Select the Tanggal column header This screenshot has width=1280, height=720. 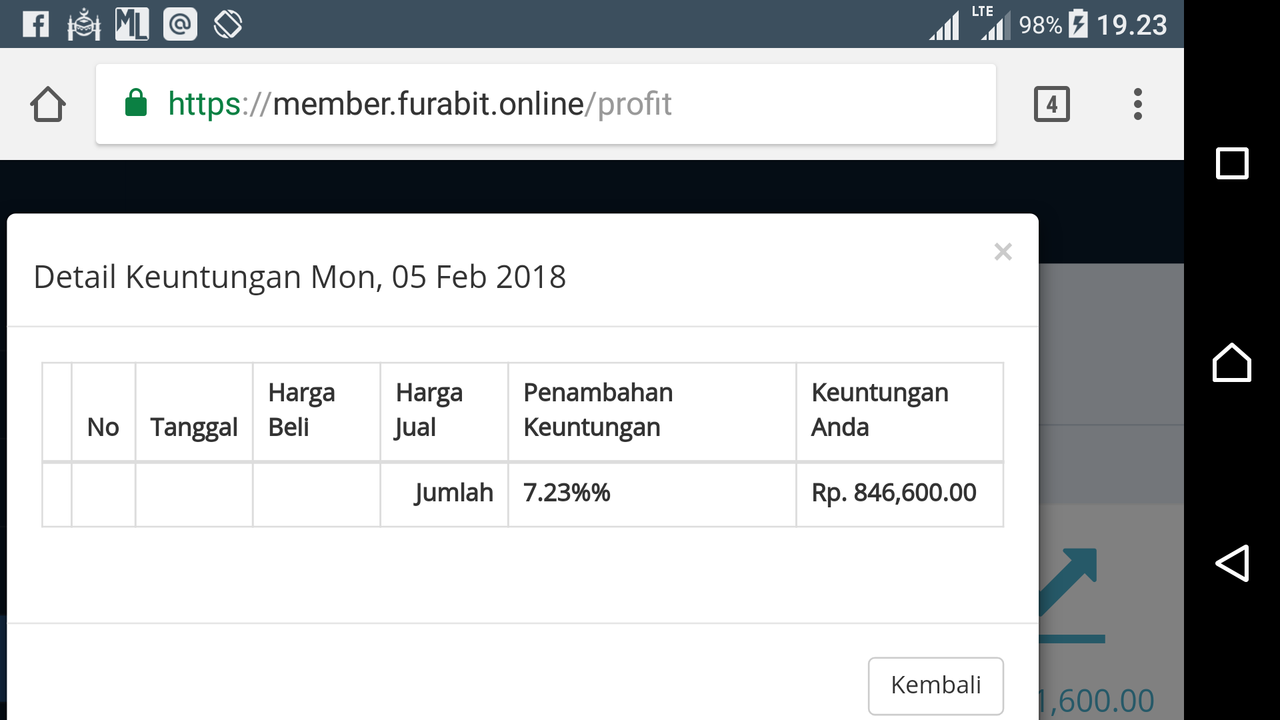point(194,426)
